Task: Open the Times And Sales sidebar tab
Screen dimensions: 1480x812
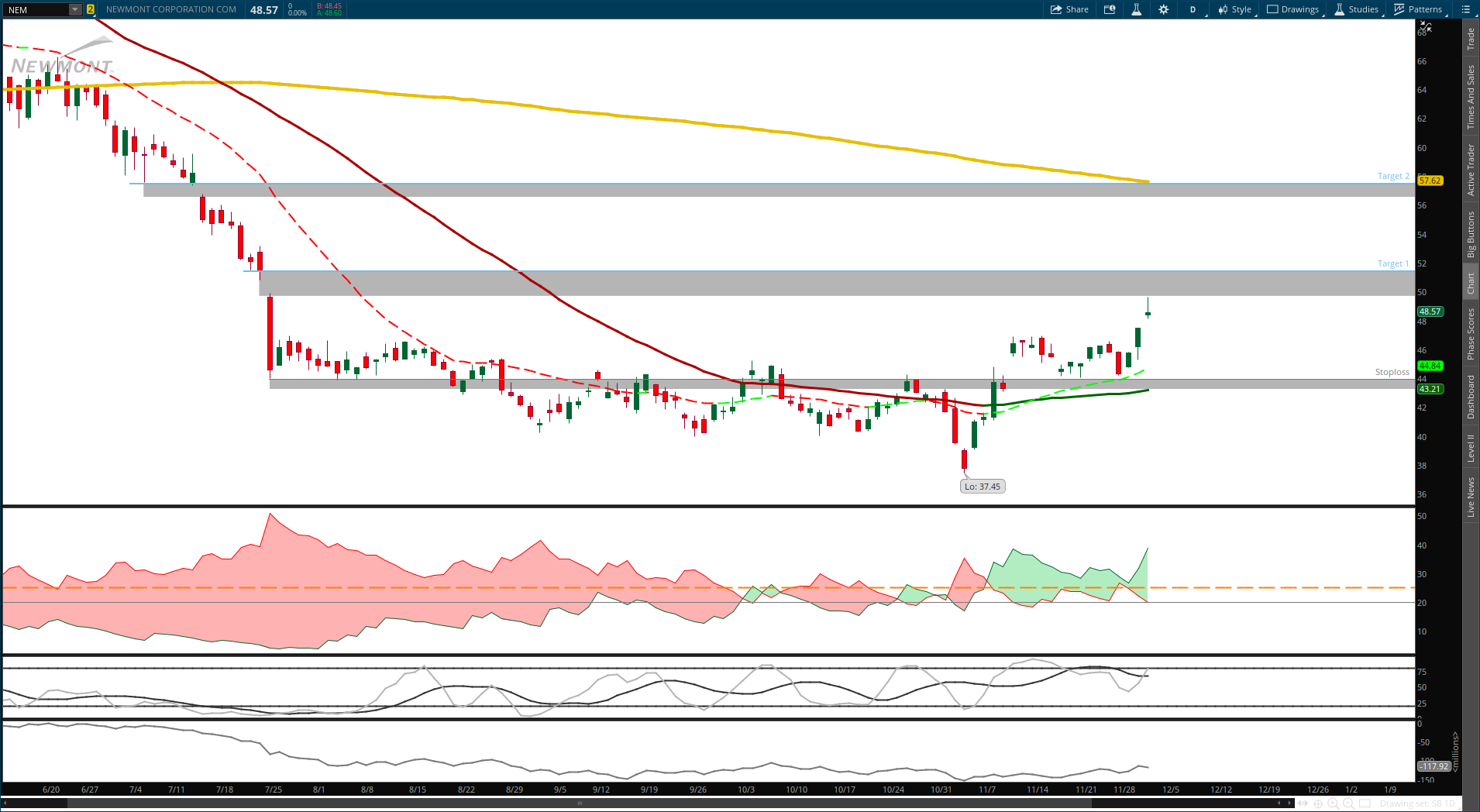Action: click(1471, 97)
